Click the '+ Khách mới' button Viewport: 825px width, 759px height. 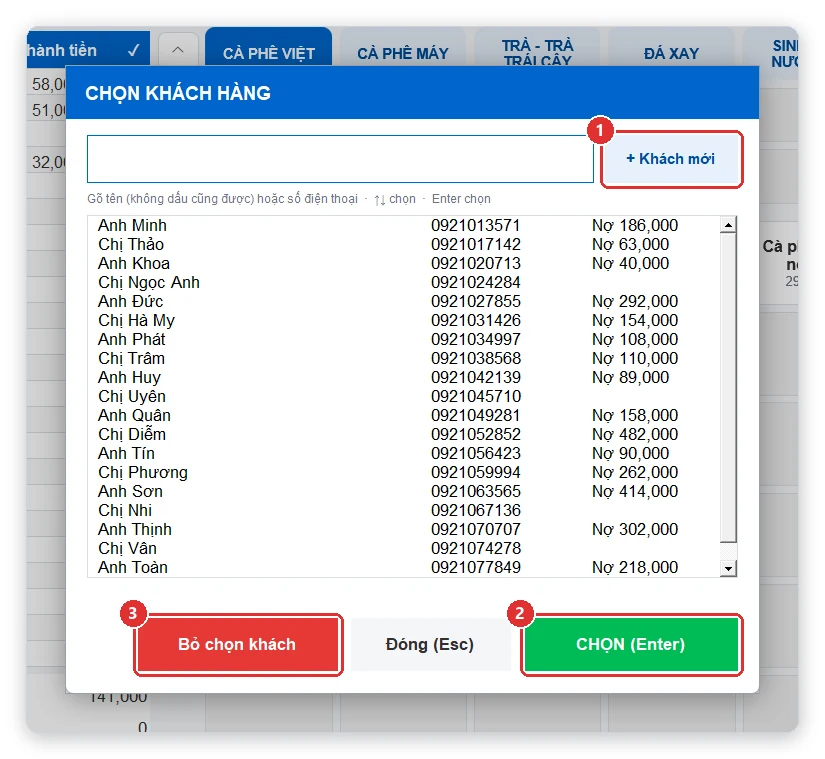[x=671, y=159]
